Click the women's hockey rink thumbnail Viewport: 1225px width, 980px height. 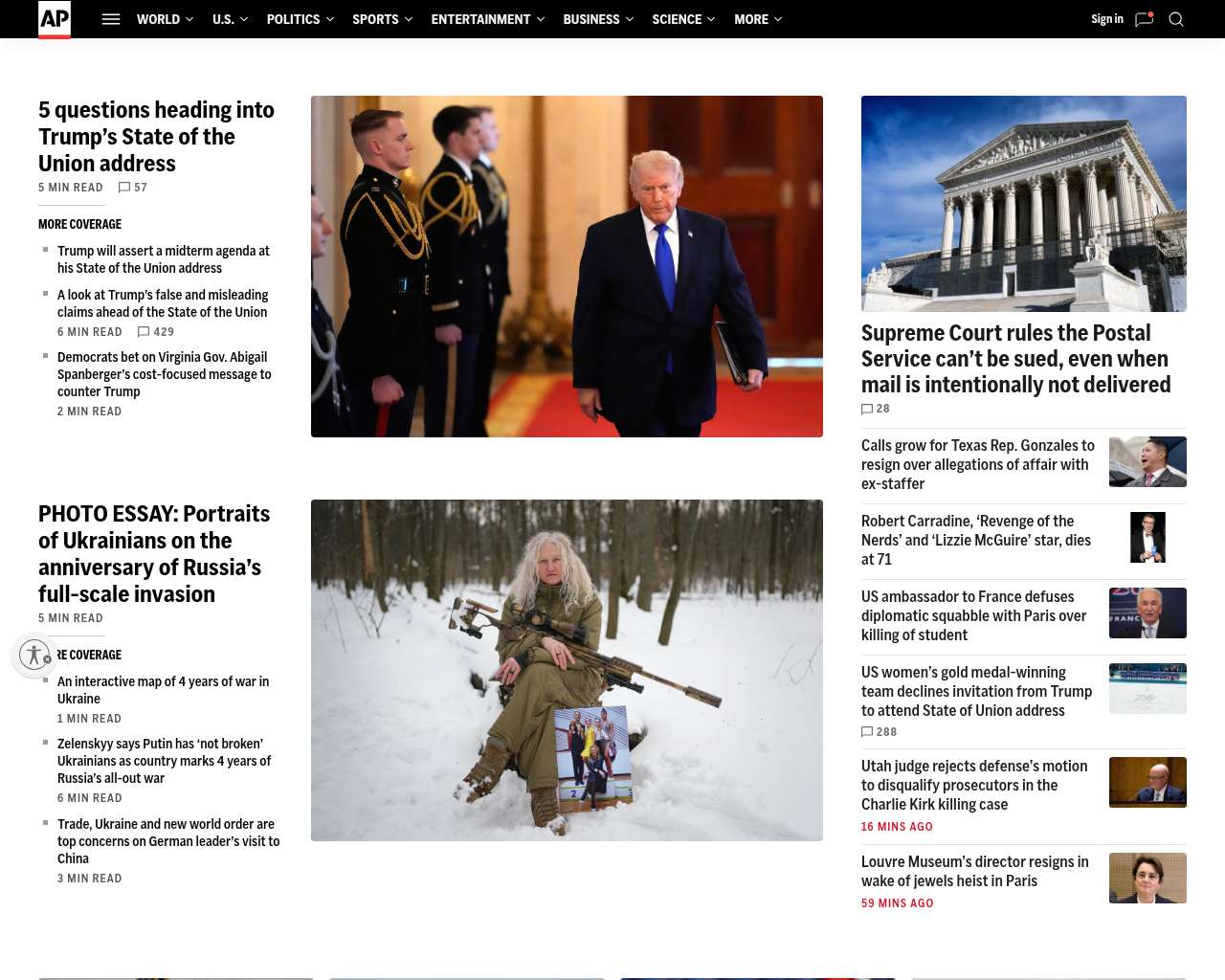[x=1147, y=688]
